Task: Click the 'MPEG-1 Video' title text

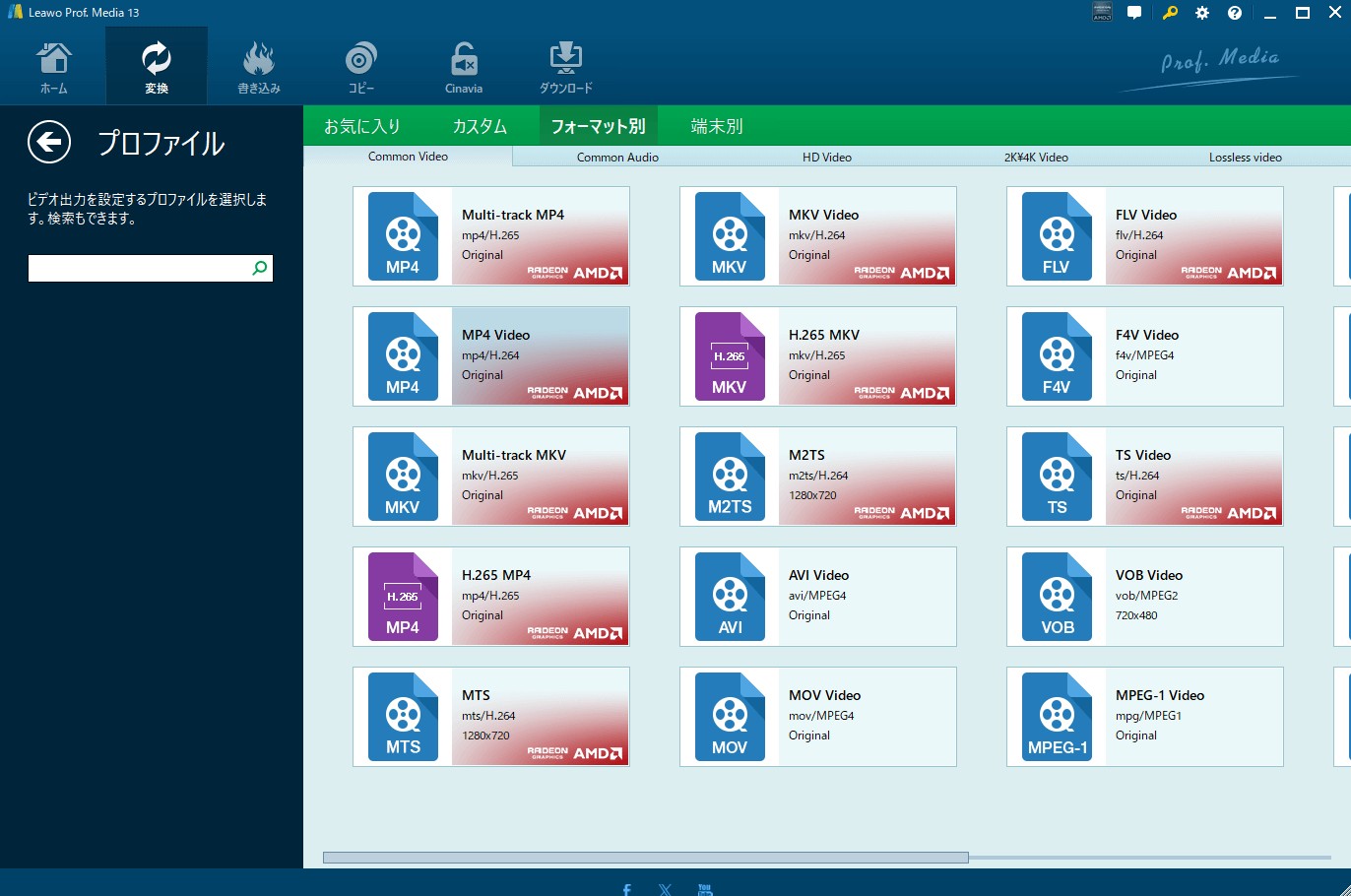Action: [1160, 695]
